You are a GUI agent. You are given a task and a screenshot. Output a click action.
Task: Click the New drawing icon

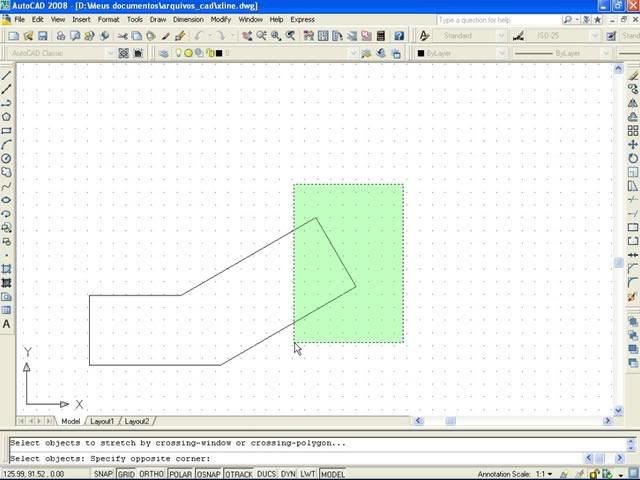[x=14, y=36]
